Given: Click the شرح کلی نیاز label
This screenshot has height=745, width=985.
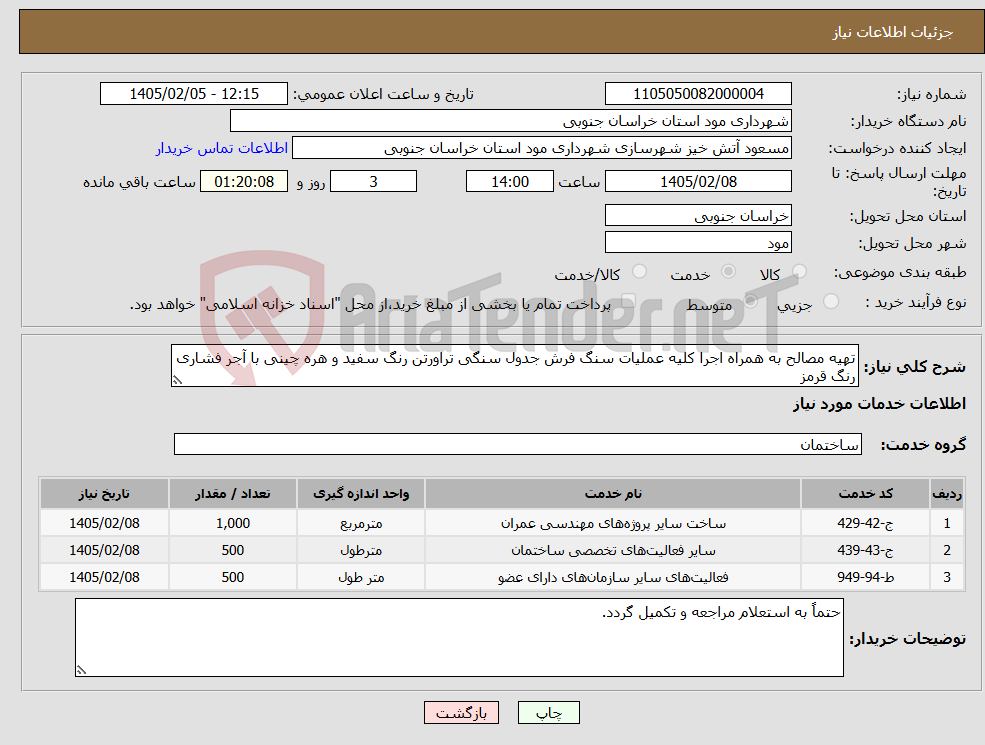Looking at the screenshot, I should (915, 367).
